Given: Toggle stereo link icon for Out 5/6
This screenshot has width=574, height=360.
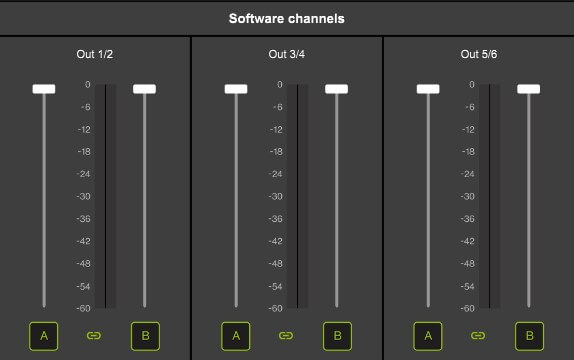Looking at the screenshot, I should tap(478, 335).
